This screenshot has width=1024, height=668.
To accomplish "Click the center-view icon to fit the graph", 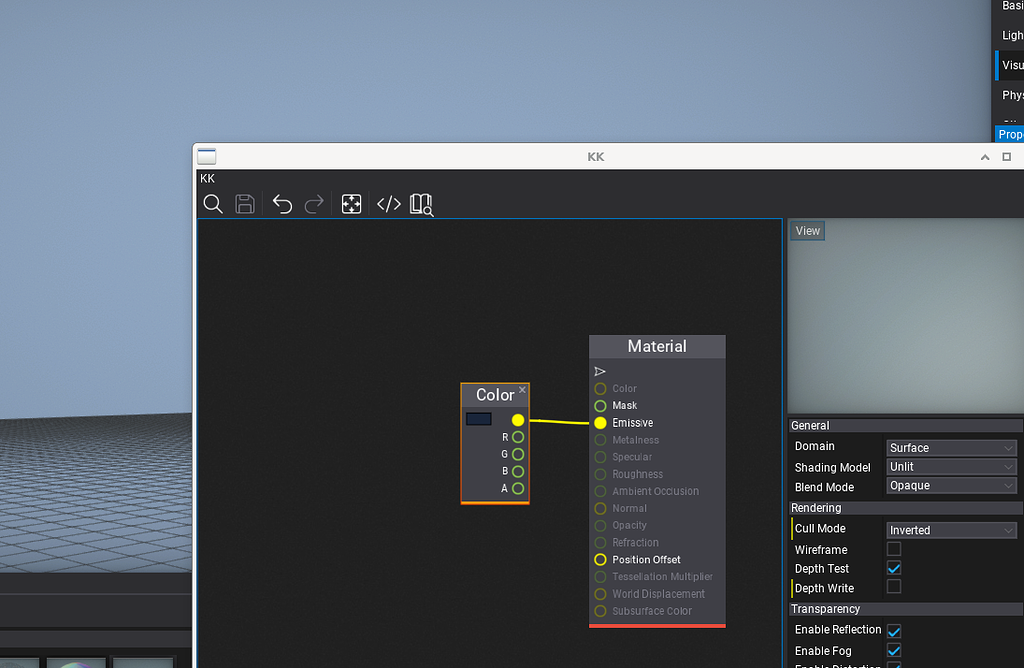I will tap(351, 203).
